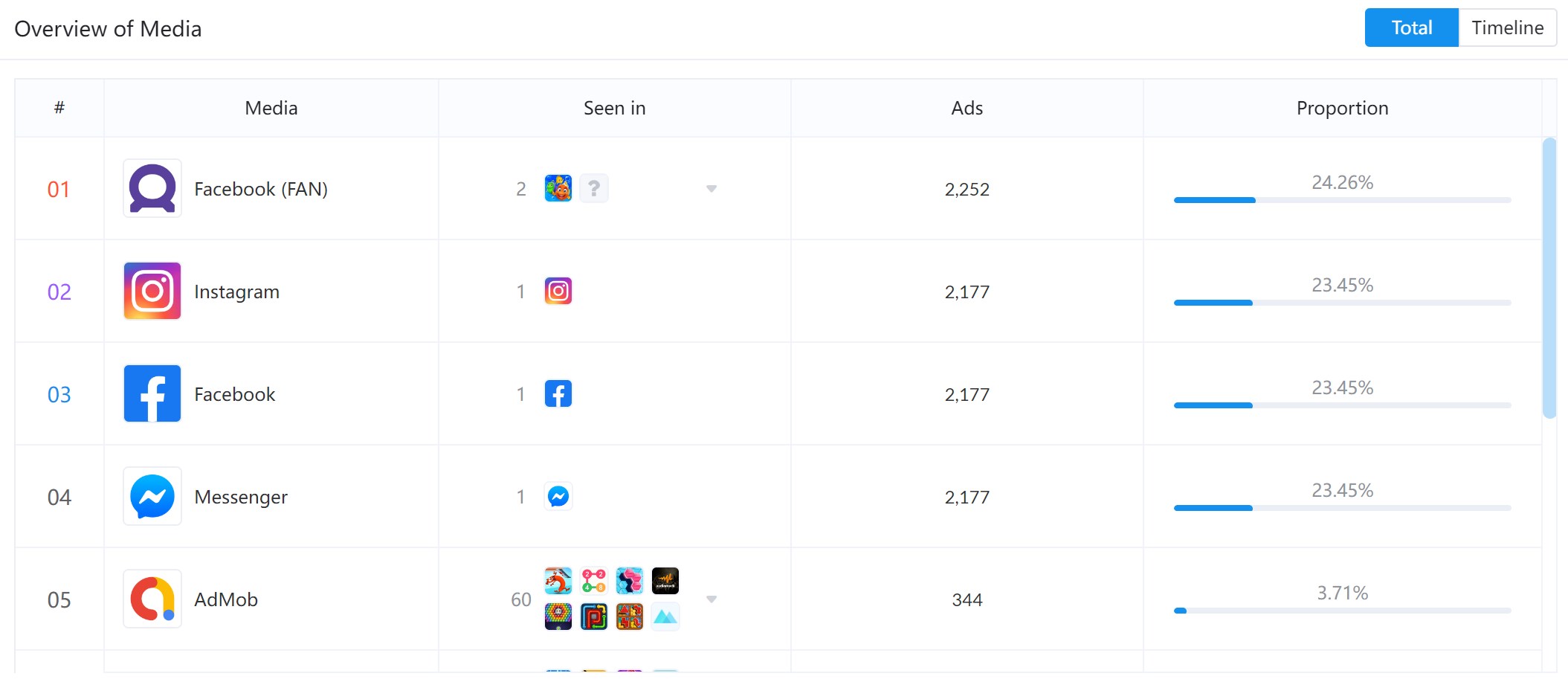Screen dimensions: 1568x682
Task: Switch to the Total view
Action: [1412, 28]
